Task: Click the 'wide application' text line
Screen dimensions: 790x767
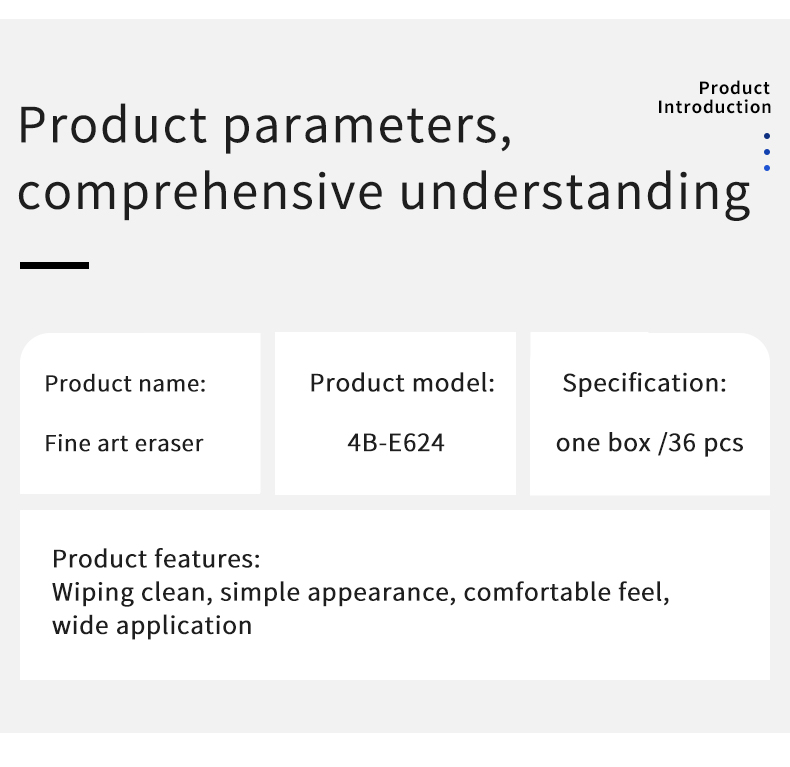Action: point(152,625)
